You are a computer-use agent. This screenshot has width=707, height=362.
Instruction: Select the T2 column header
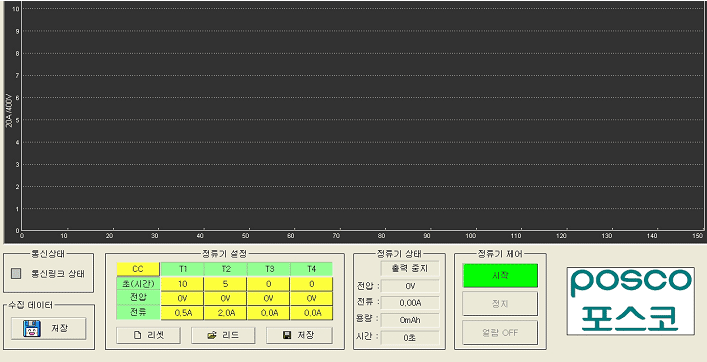225,269
